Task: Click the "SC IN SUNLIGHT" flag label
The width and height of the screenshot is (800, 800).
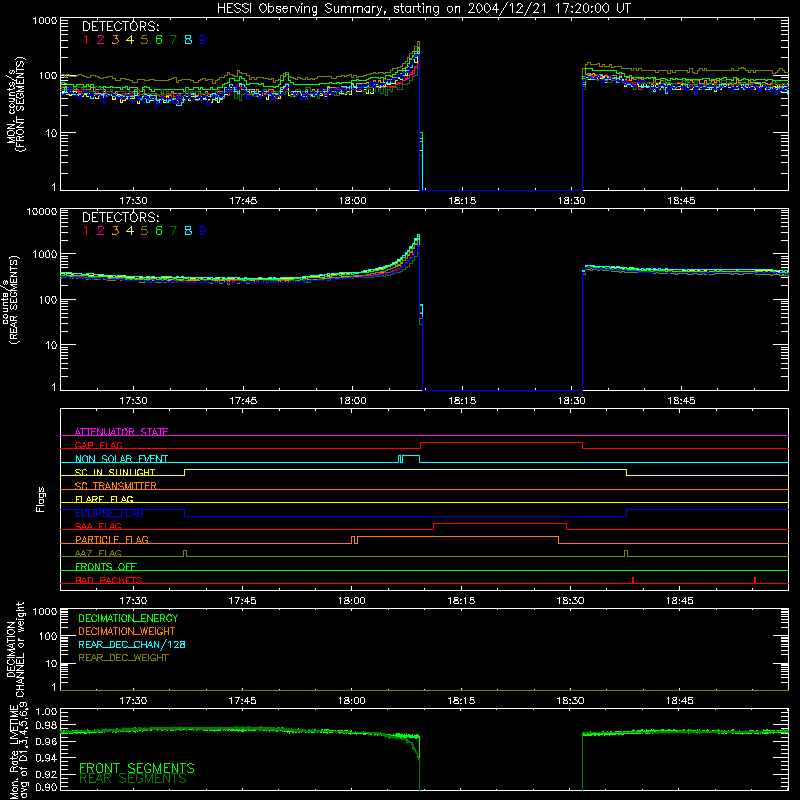Action: [x=115, y=472]
